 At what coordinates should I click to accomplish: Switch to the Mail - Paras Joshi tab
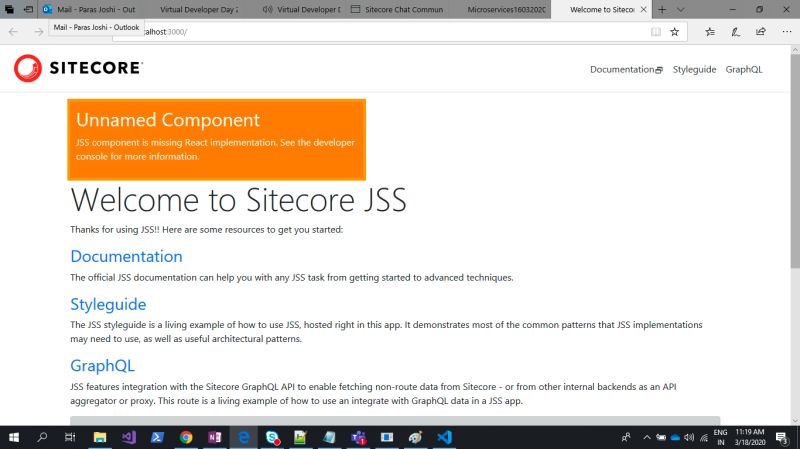coord(90,9)
